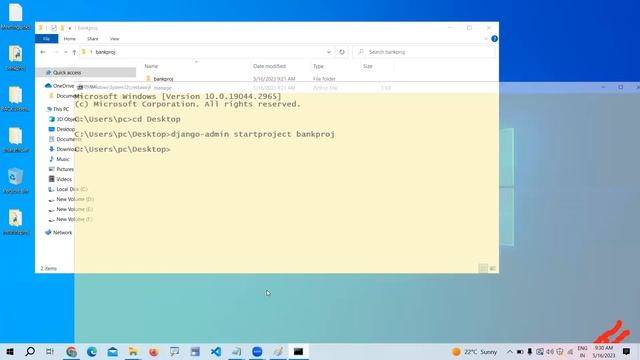Image resolution: width=640 pixels, height=360 pixels.
Task: Launch Google Chrome from taskbar
Action: pyautogui.click(x=71, y=351)
